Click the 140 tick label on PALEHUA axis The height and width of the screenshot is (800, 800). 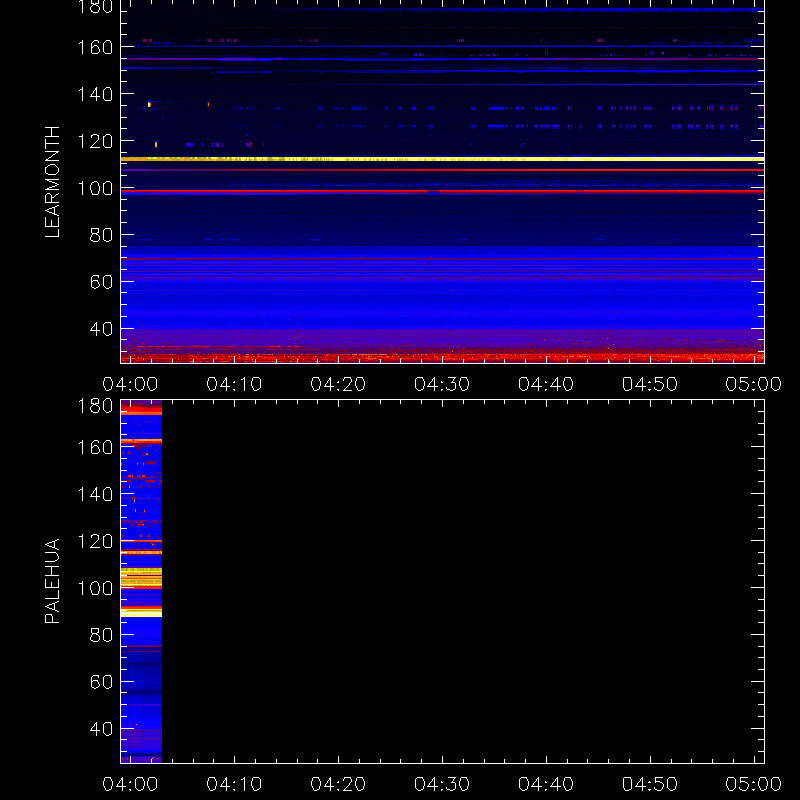pos(95,494)
